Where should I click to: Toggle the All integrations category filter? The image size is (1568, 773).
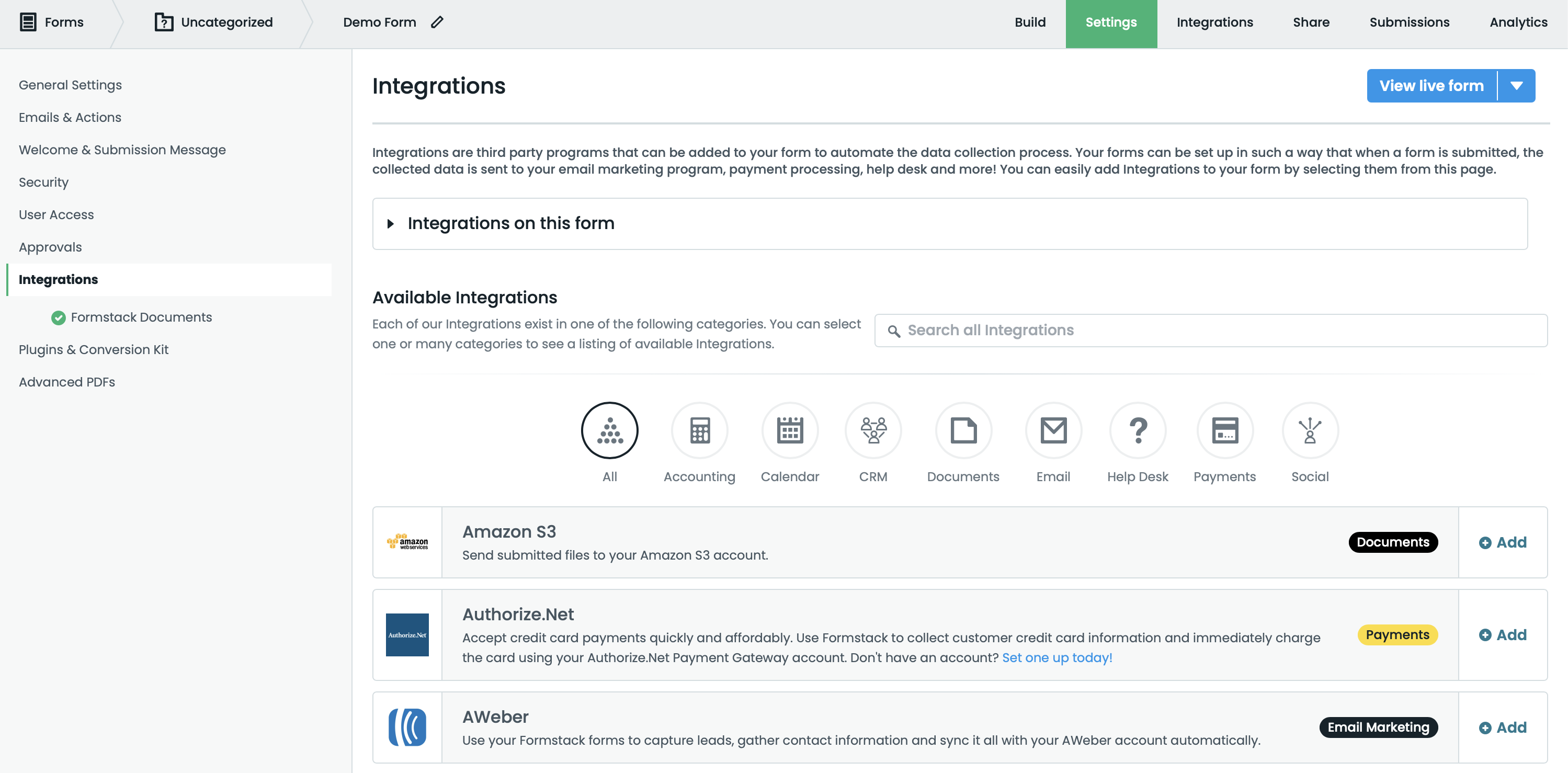(609, 430)
